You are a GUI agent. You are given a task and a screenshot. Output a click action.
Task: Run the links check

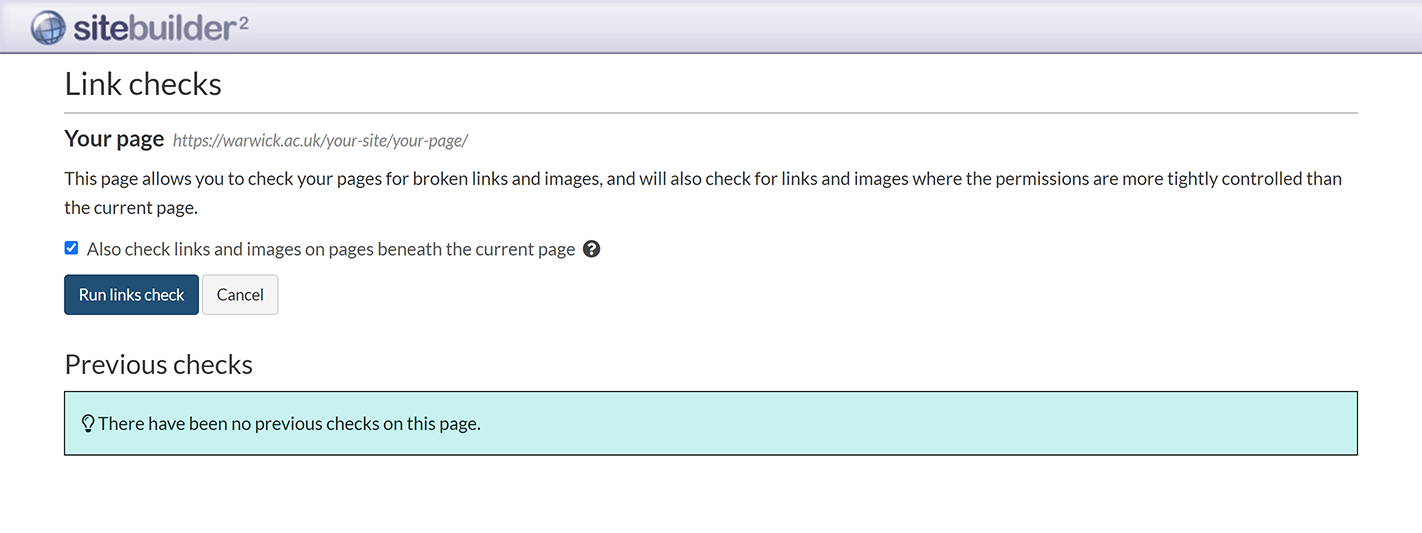pos(131,295)
